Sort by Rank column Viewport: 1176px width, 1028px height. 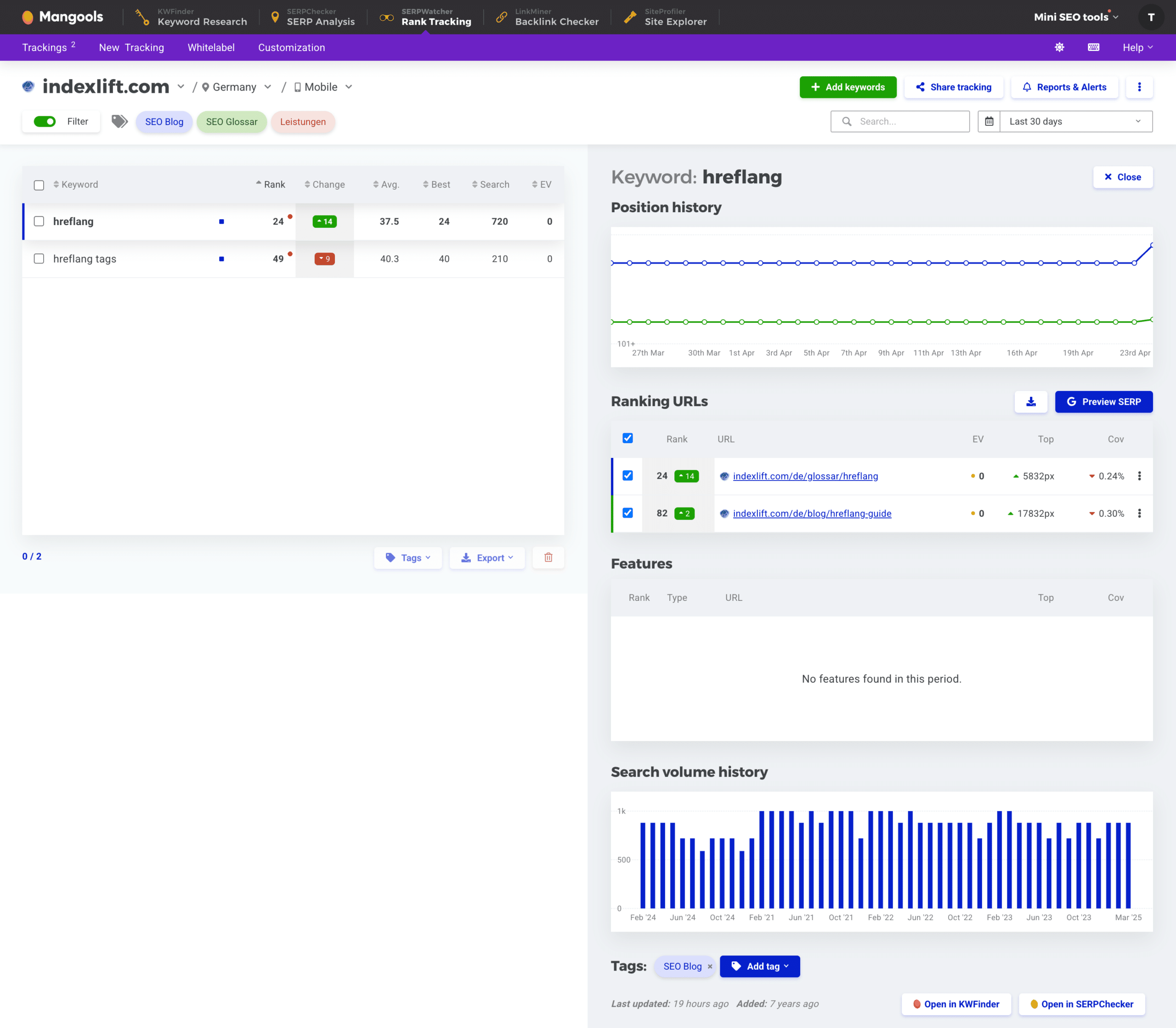click(x=270, y=185)
